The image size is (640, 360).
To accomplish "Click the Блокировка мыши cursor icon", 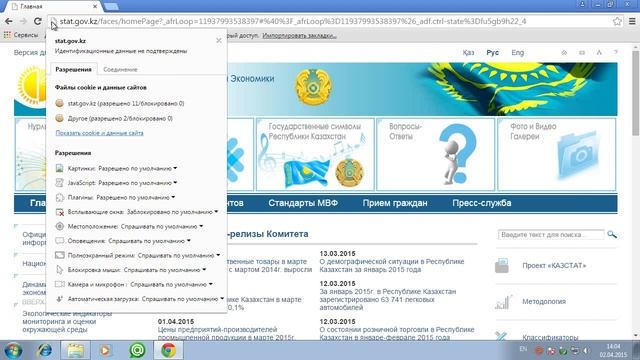I will (60, 270).
